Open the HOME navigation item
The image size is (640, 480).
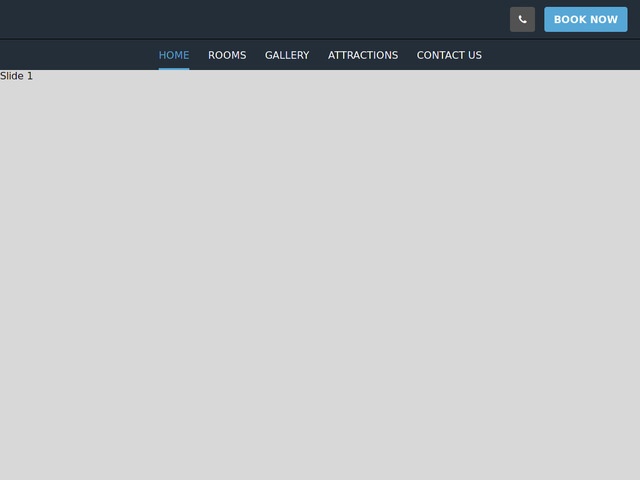[x=174, y=55]
